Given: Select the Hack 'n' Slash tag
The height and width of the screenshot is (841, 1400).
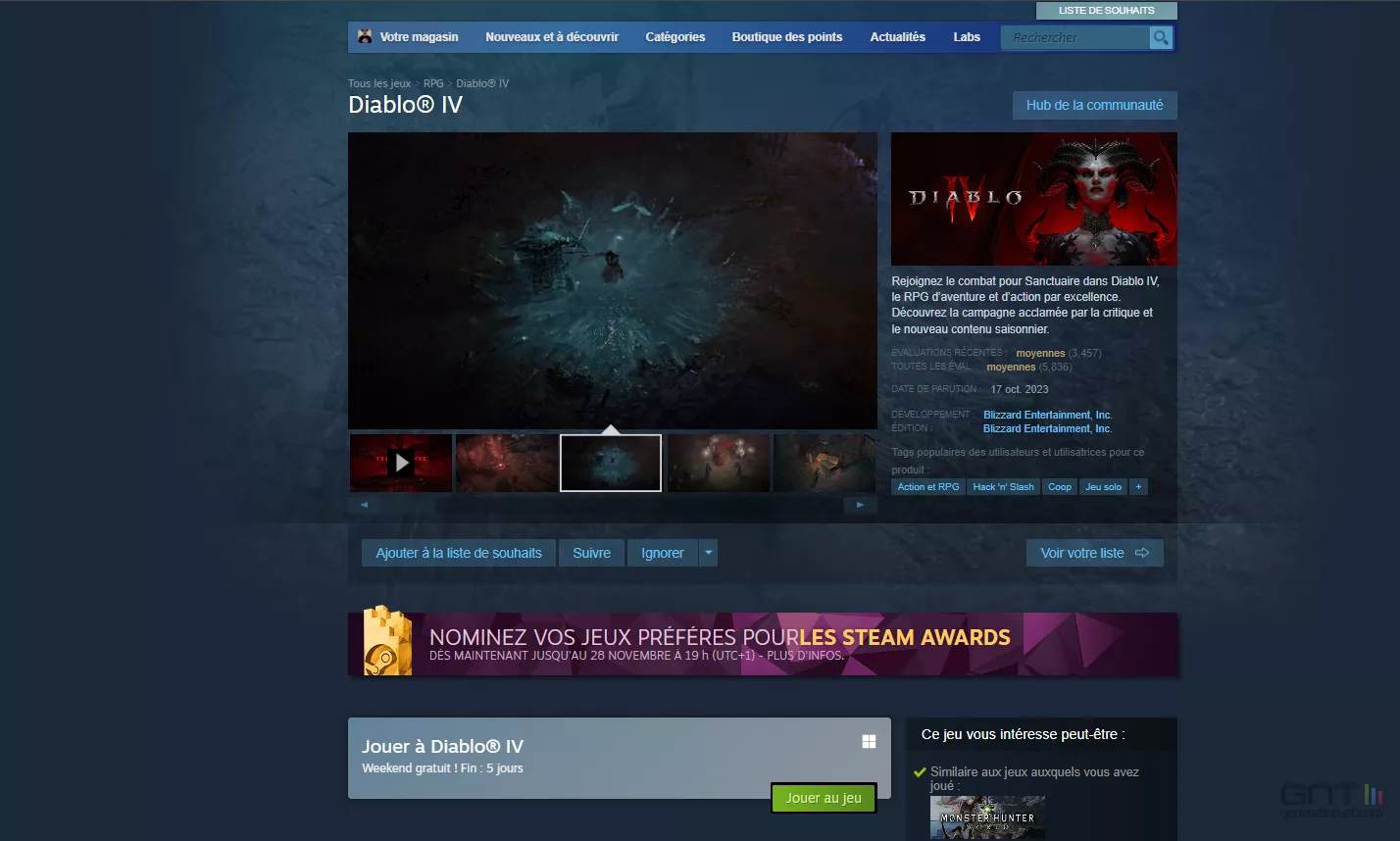Looking at the screenshot, I should (1004, 486).
